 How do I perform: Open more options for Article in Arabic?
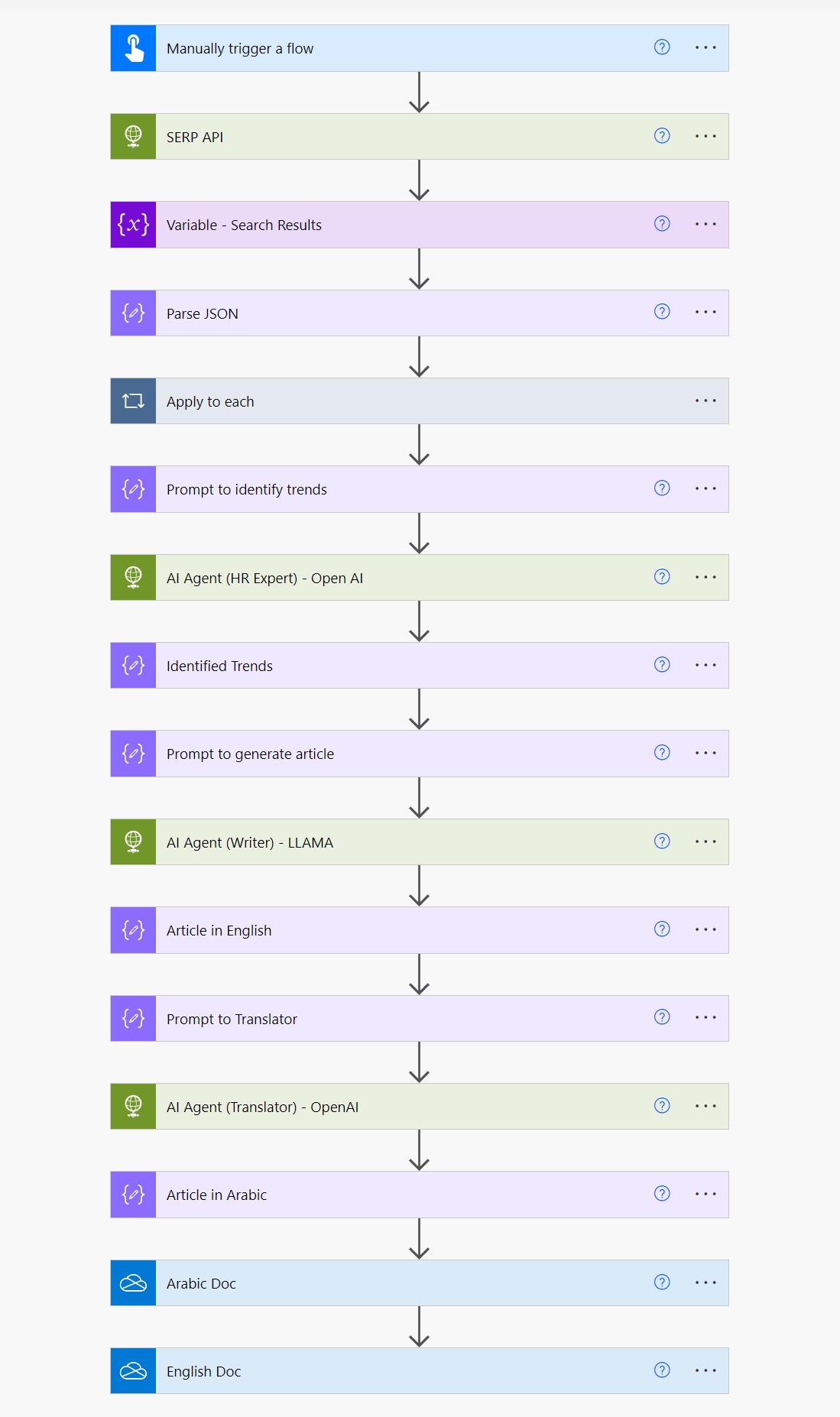705,1194
